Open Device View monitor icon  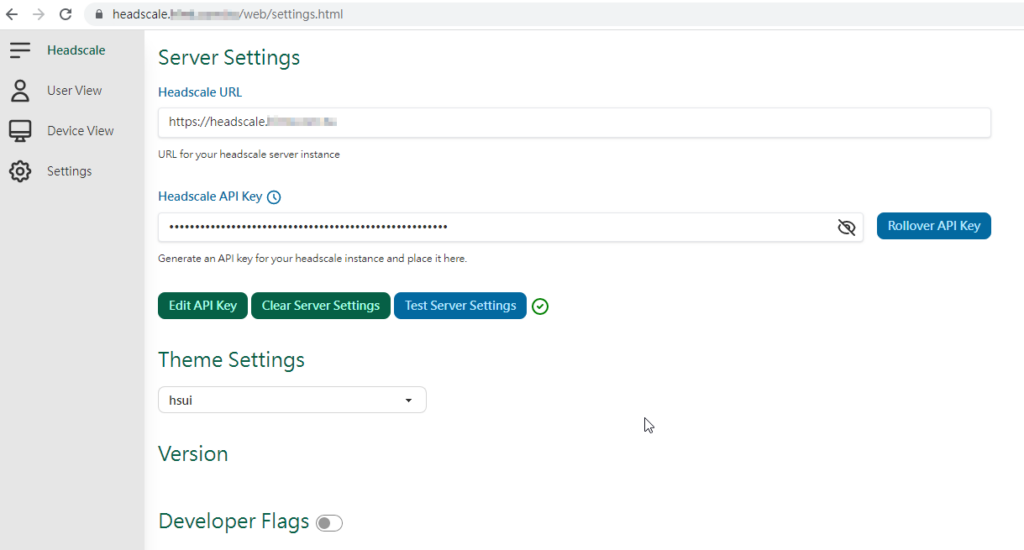pos(20,131)
